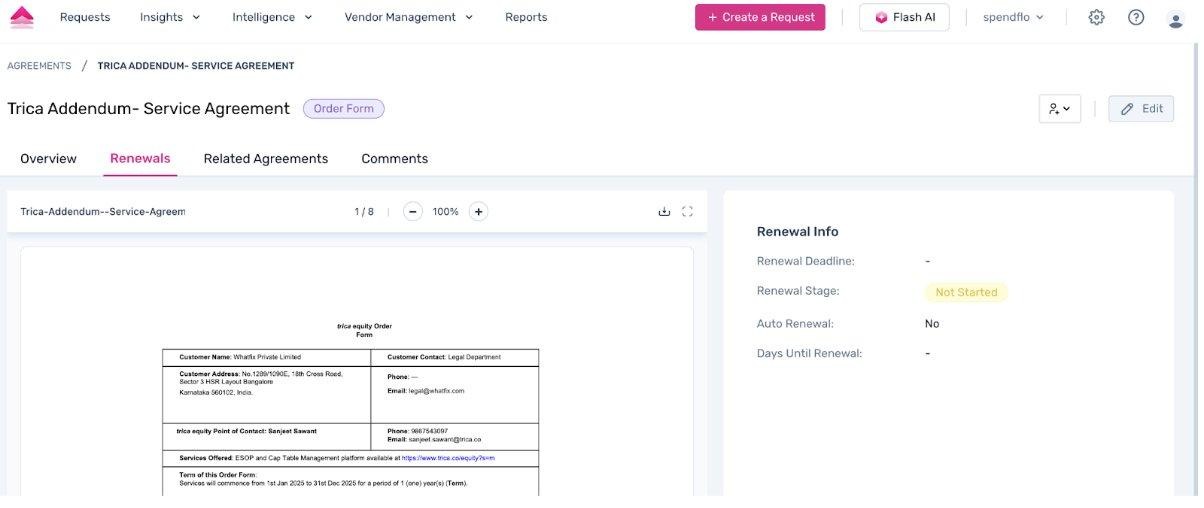Open the trica.co/equity link in document
The width and height of the screenshot is (1204, 508).
pyautogui.click(x=448, y=458)
